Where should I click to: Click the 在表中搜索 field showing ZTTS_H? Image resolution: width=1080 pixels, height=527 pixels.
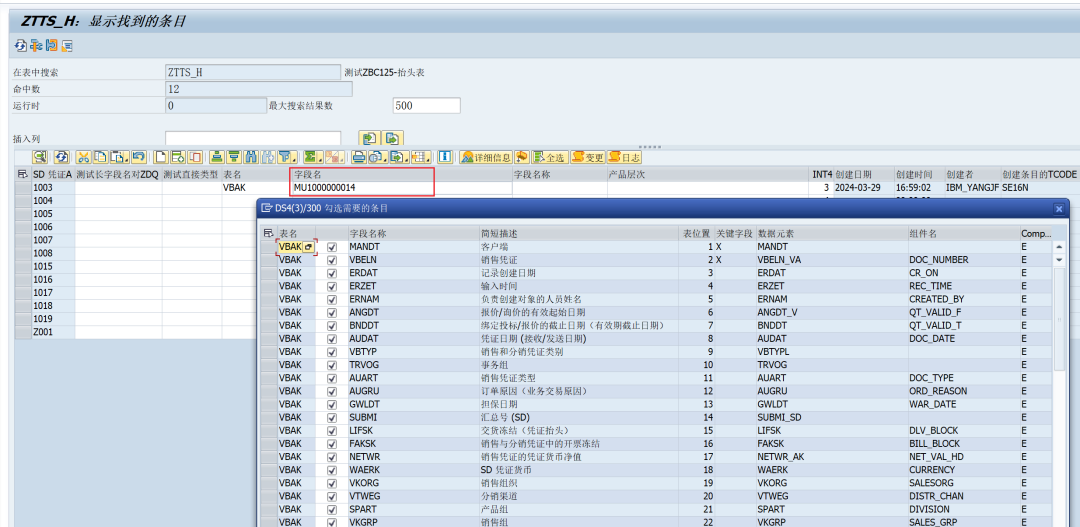pyautogui.click(x=253, y=72)
